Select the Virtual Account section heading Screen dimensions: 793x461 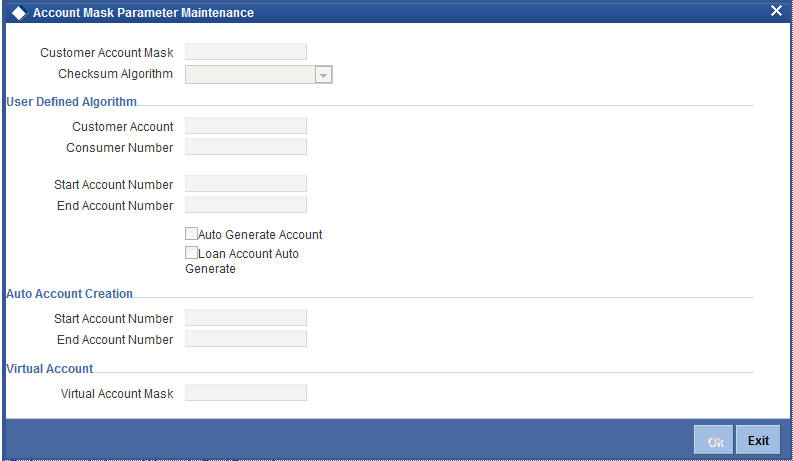[x=50, y=368]
